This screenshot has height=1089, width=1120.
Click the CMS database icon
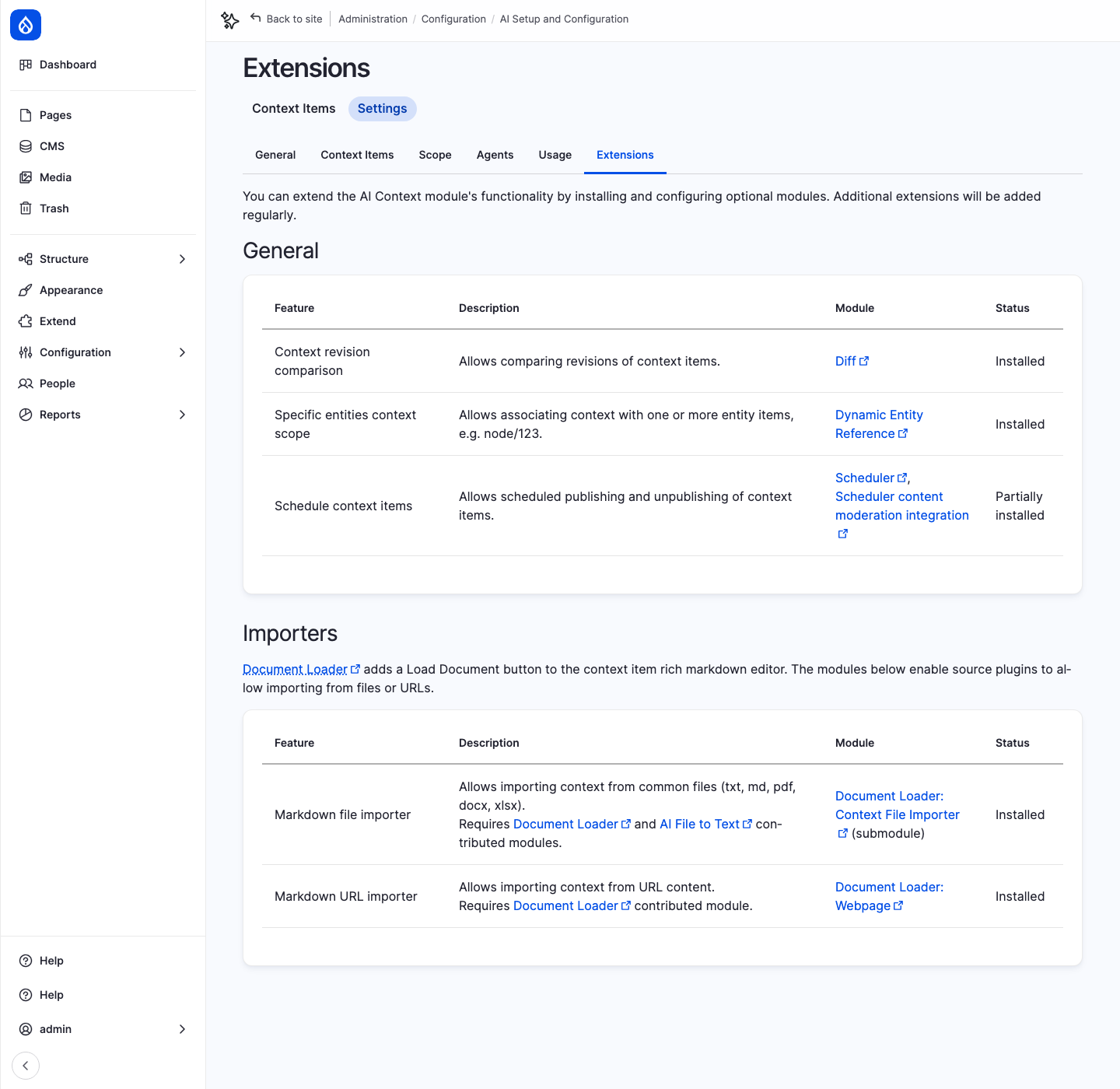point(26,146)
